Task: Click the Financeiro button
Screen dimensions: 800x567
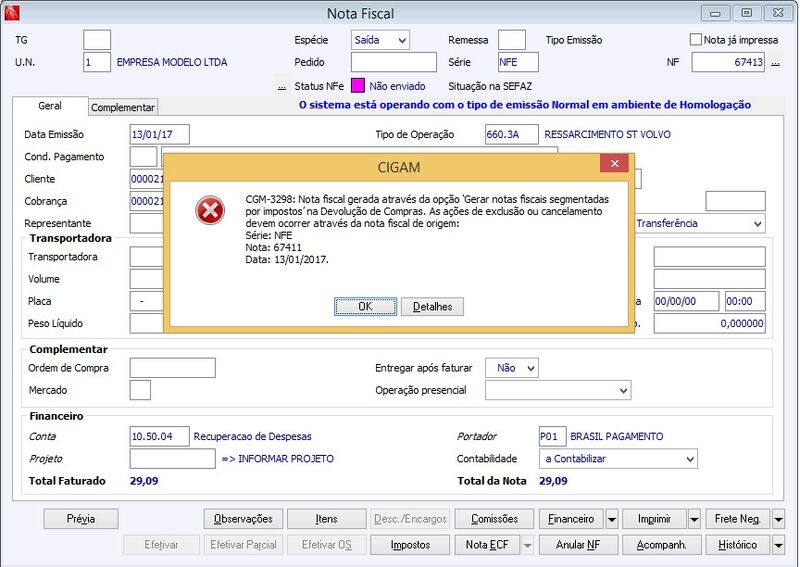Action: click(571, 519)
